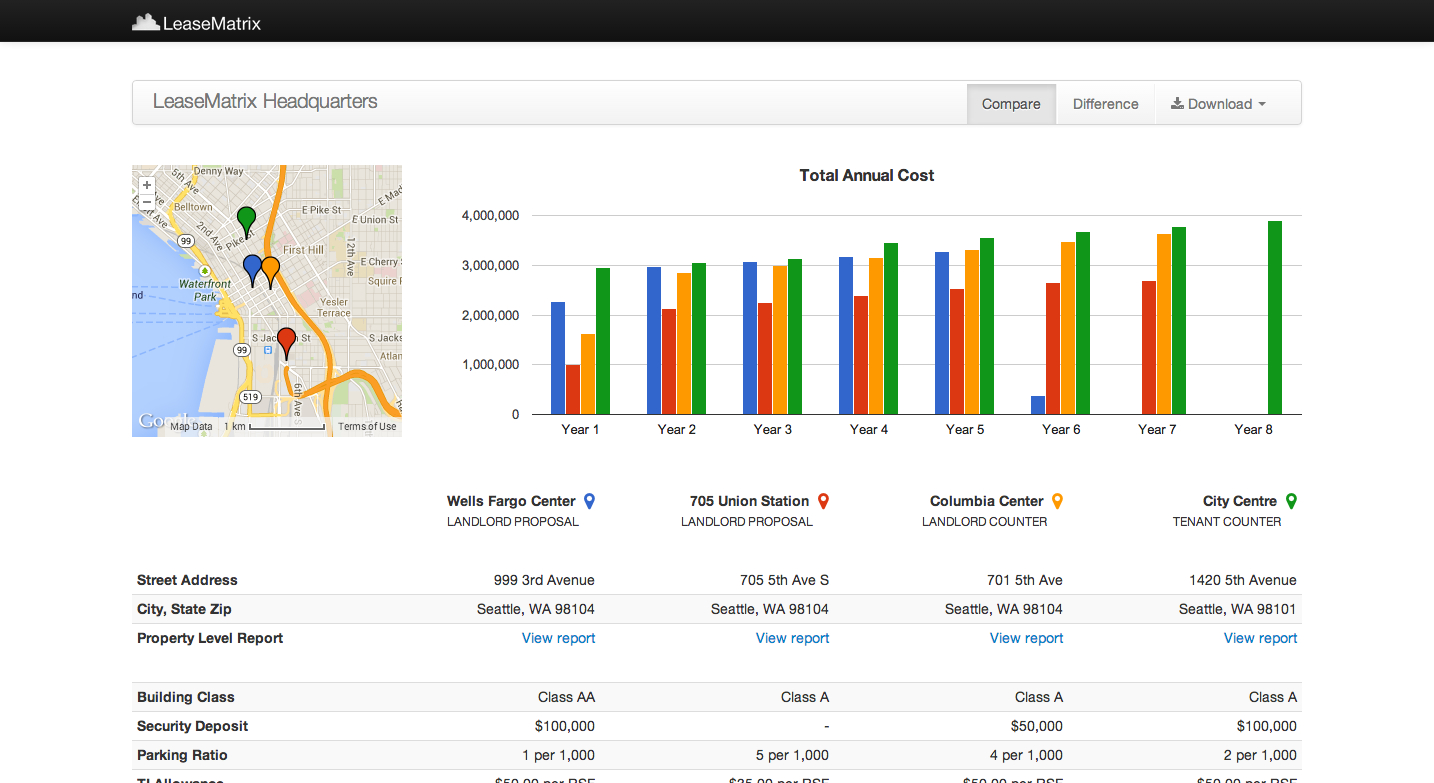Open the Download dropdown menu
This screenshot has height=783, width=1434.
pyautogui.click(x=1218, y=104)
